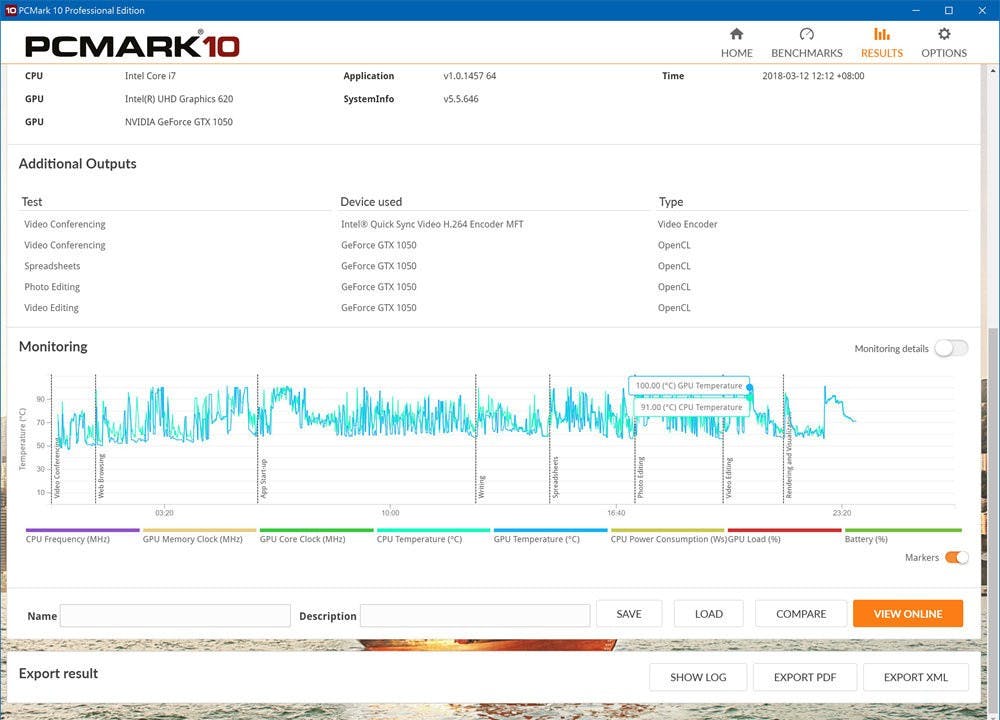The image size is (1000, 720).
Task: Open the BENCHMARKS tab
Action: click(x=807, y=43)
